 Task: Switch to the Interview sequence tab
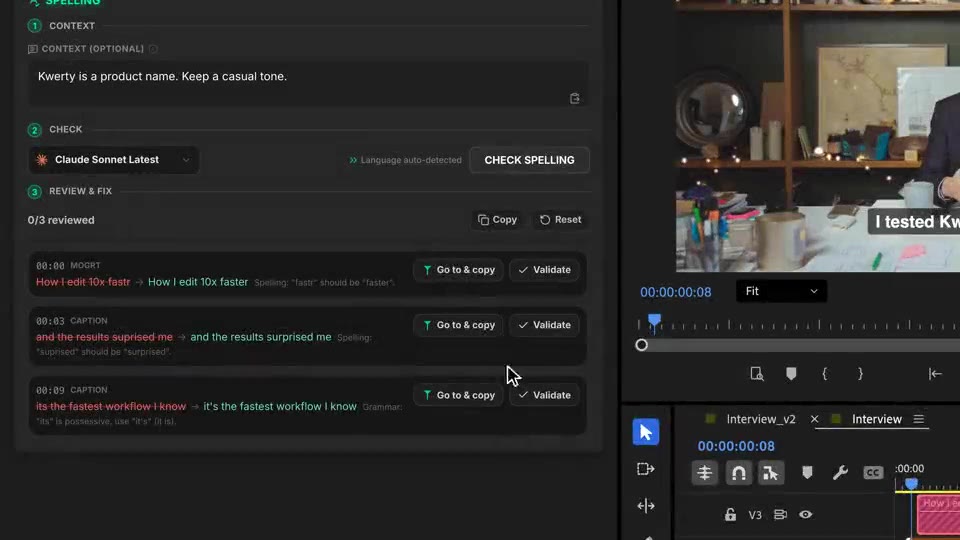point(877,419)
